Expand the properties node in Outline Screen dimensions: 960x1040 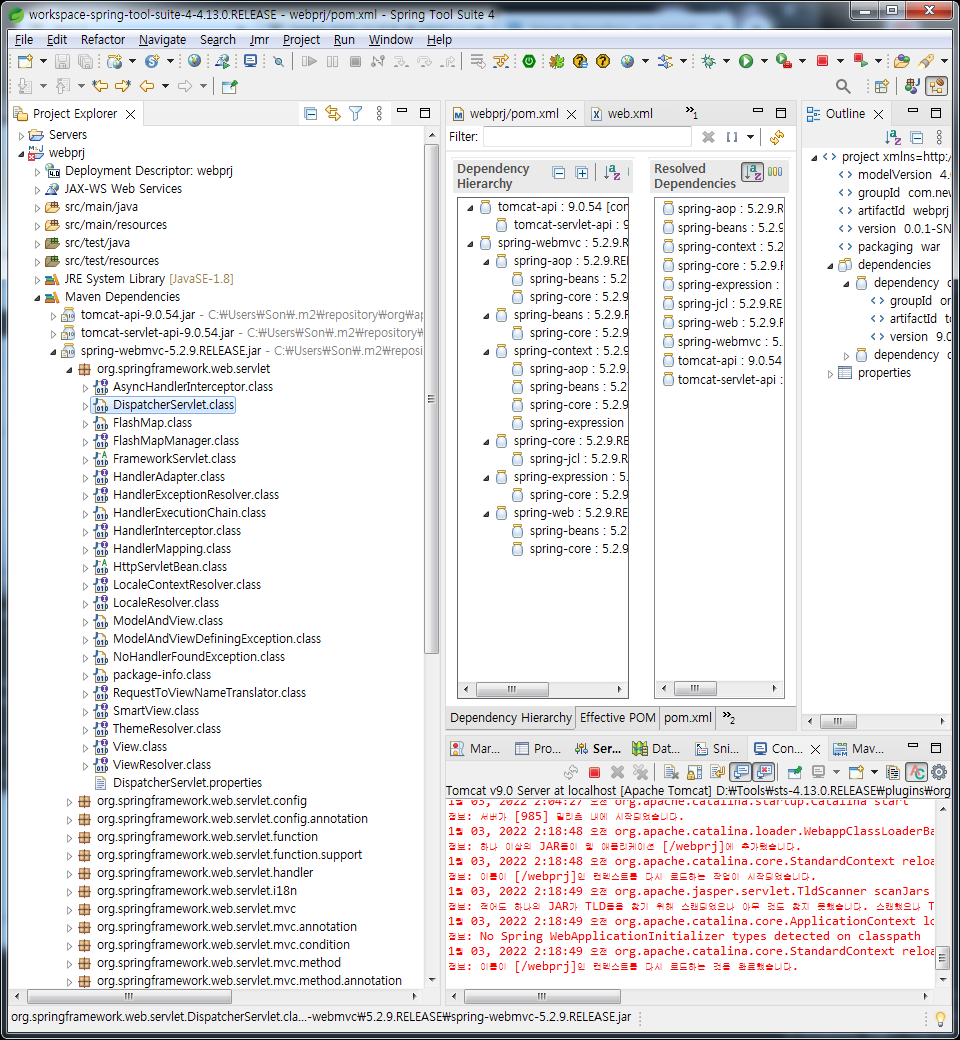click(x=830, y=373)
